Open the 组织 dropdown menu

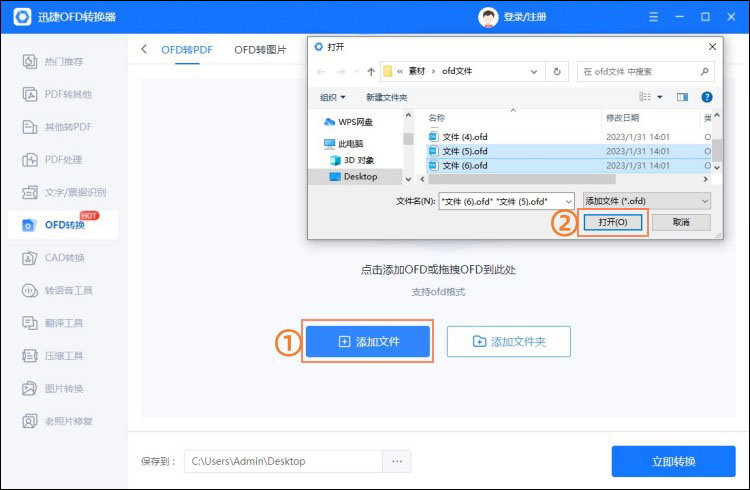(x=332, y=97)
